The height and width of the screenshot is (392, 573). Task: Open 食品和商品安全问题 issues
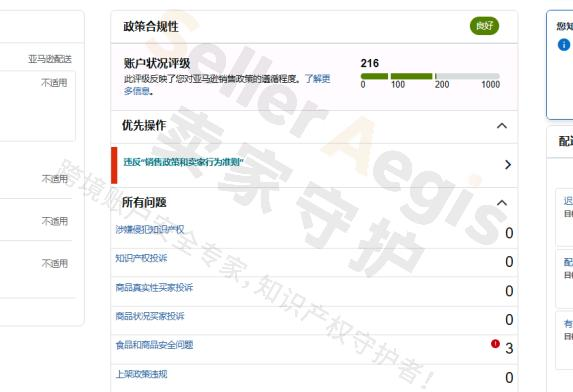(154, 345)
